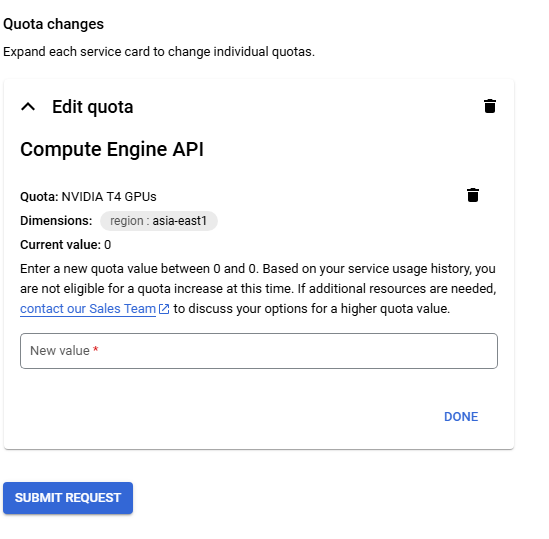Click the Current value: 0 line
This screenshot has height=539, width=549.
[x=66, y=245]
